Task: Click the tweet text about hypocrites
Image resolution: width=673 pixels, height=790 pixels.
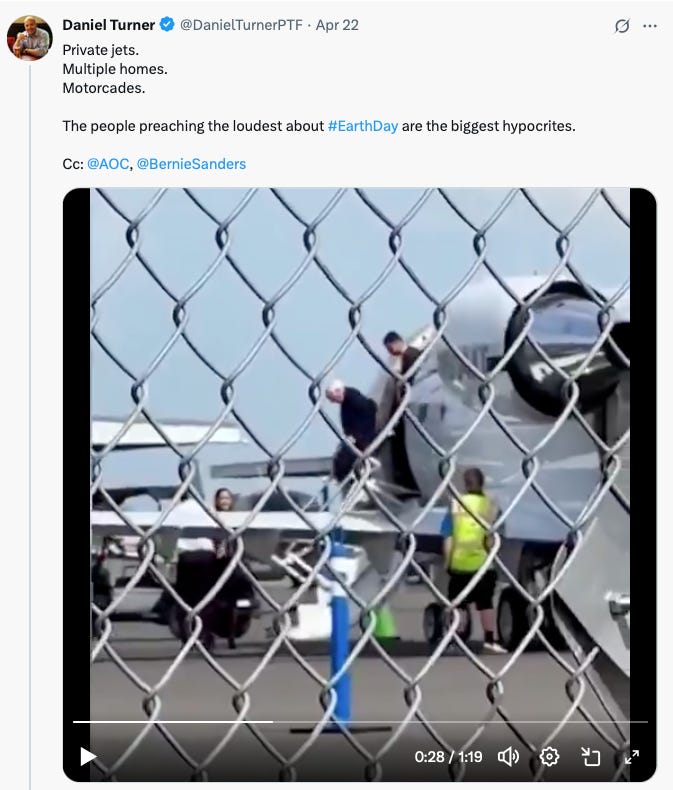Action: point(319,126)
